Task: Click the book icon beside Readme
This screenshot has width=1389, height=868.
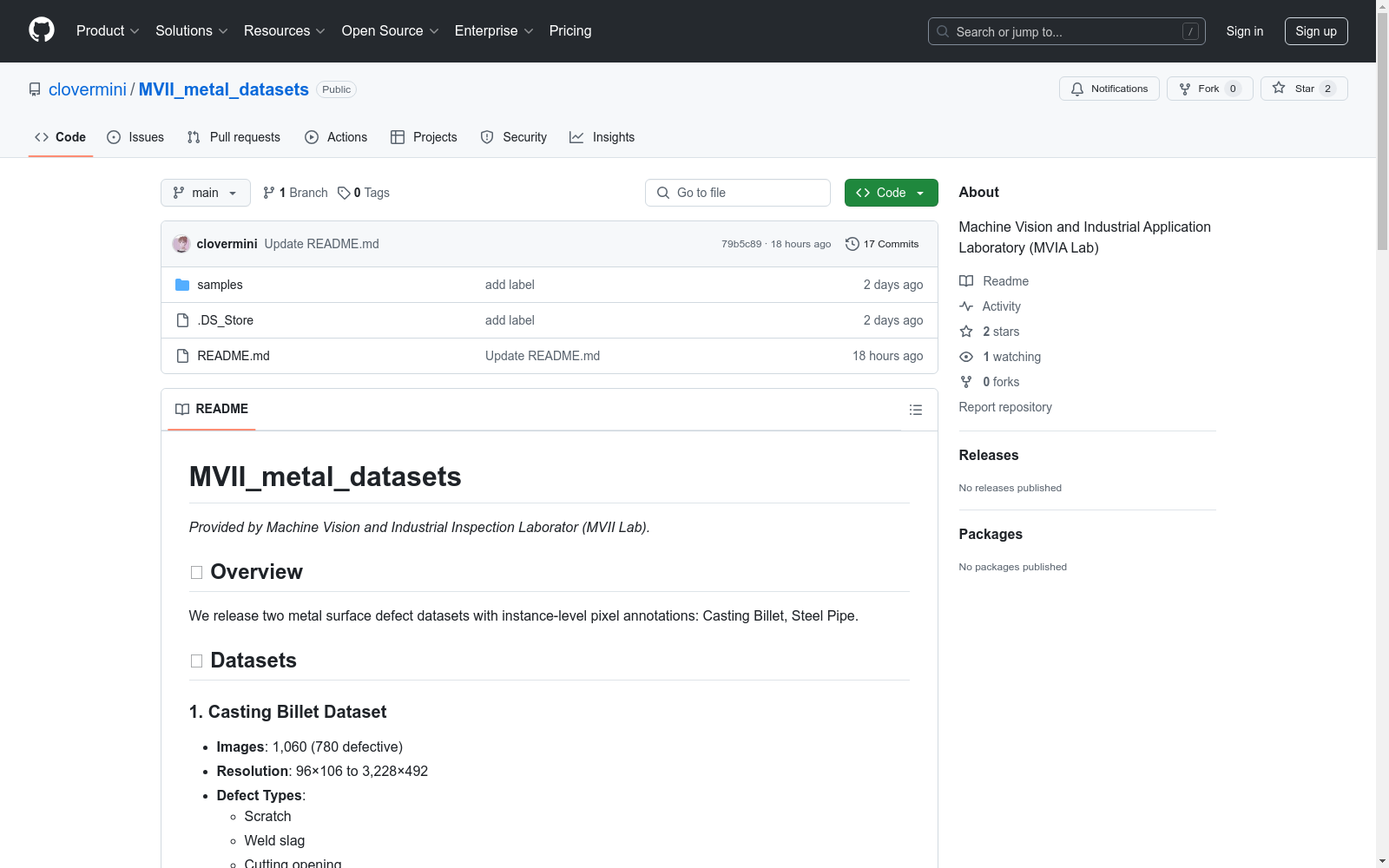Action: [966, 281]
